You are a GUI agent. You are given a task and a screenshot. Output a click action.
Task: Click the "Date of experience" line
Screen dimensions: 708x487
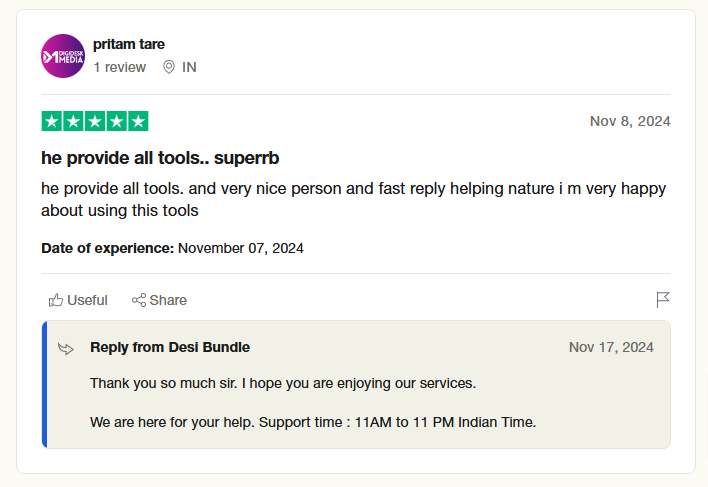[172, 247]
